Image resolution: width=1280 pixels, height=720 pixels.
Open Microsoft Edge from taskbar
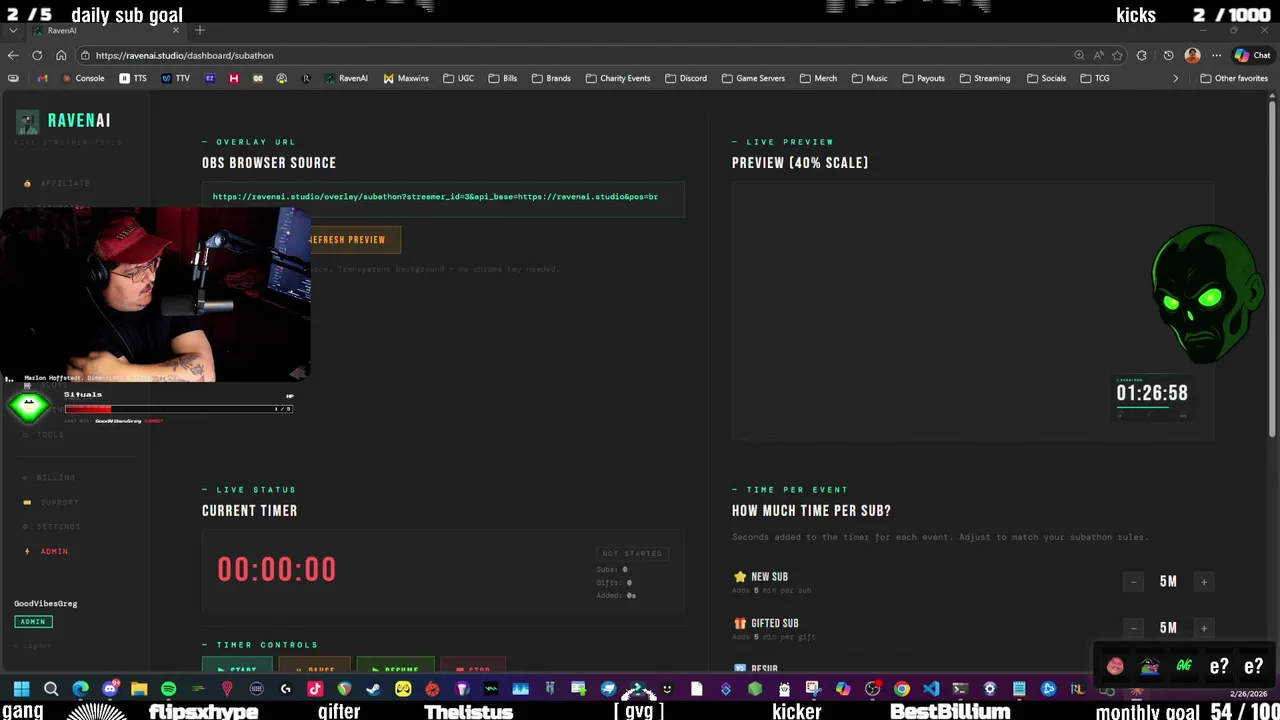pos(80,689)
